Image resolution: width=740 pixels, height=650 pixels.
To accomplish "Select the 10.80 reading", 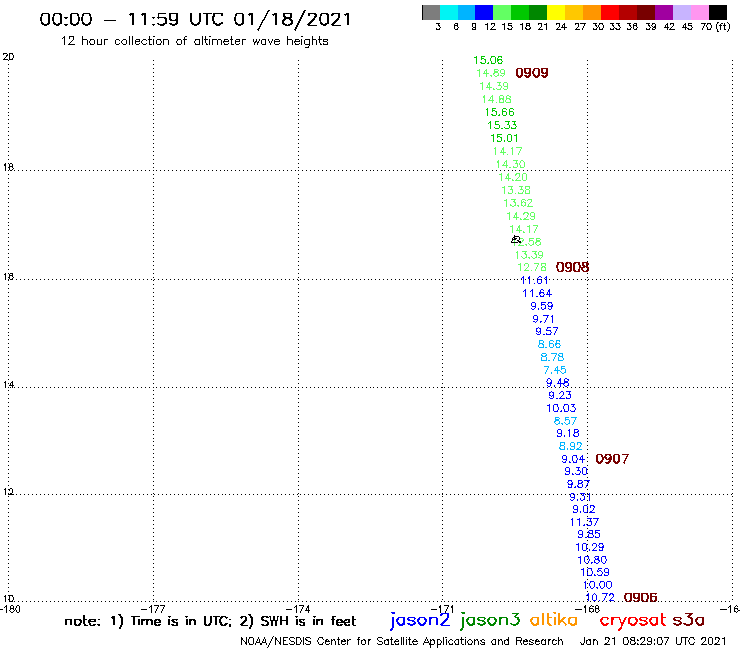I will coord(592,560).
